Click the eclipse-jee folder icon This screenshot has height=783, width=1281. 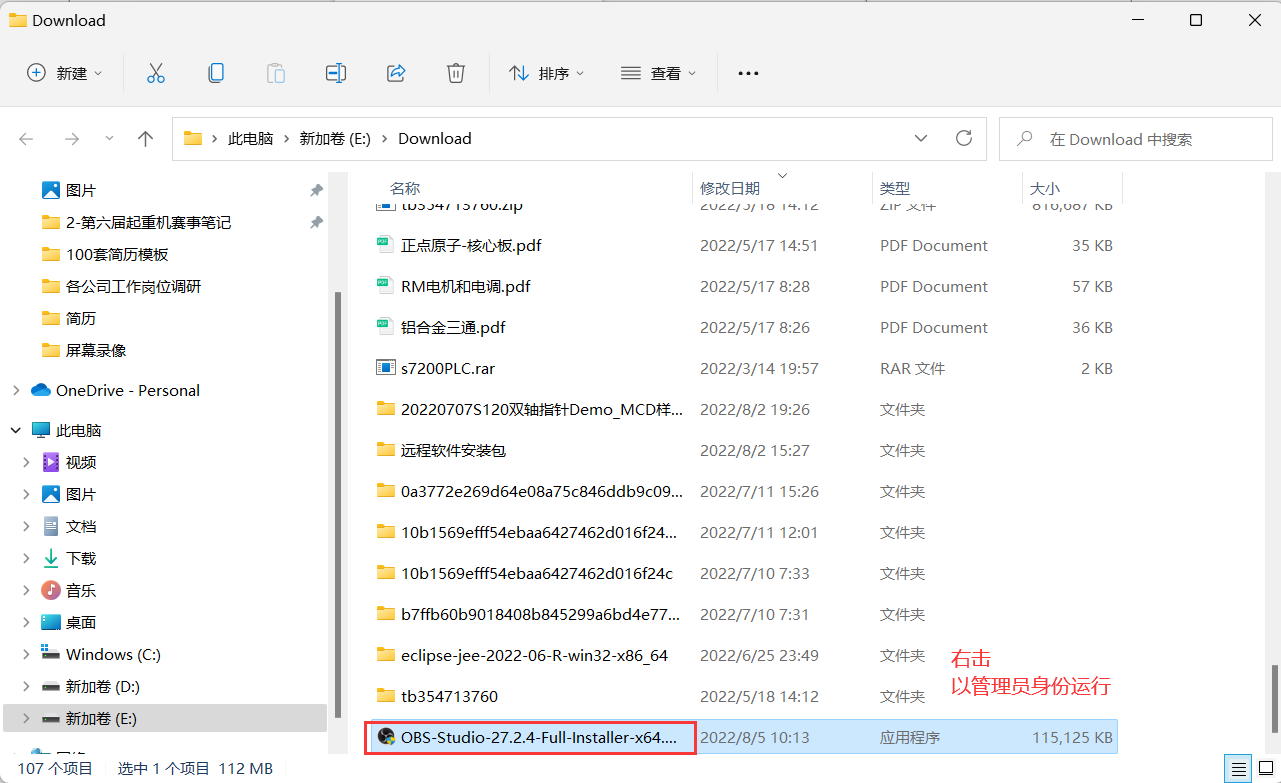point(386,655)
